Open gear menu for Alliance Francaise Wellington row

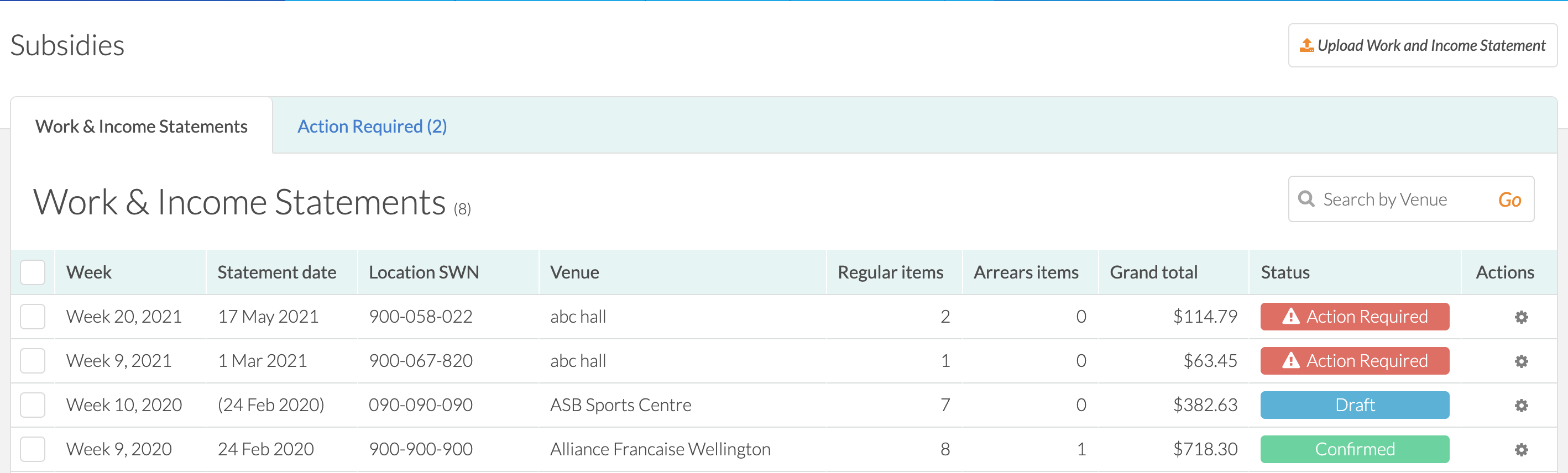point(1520,450)
